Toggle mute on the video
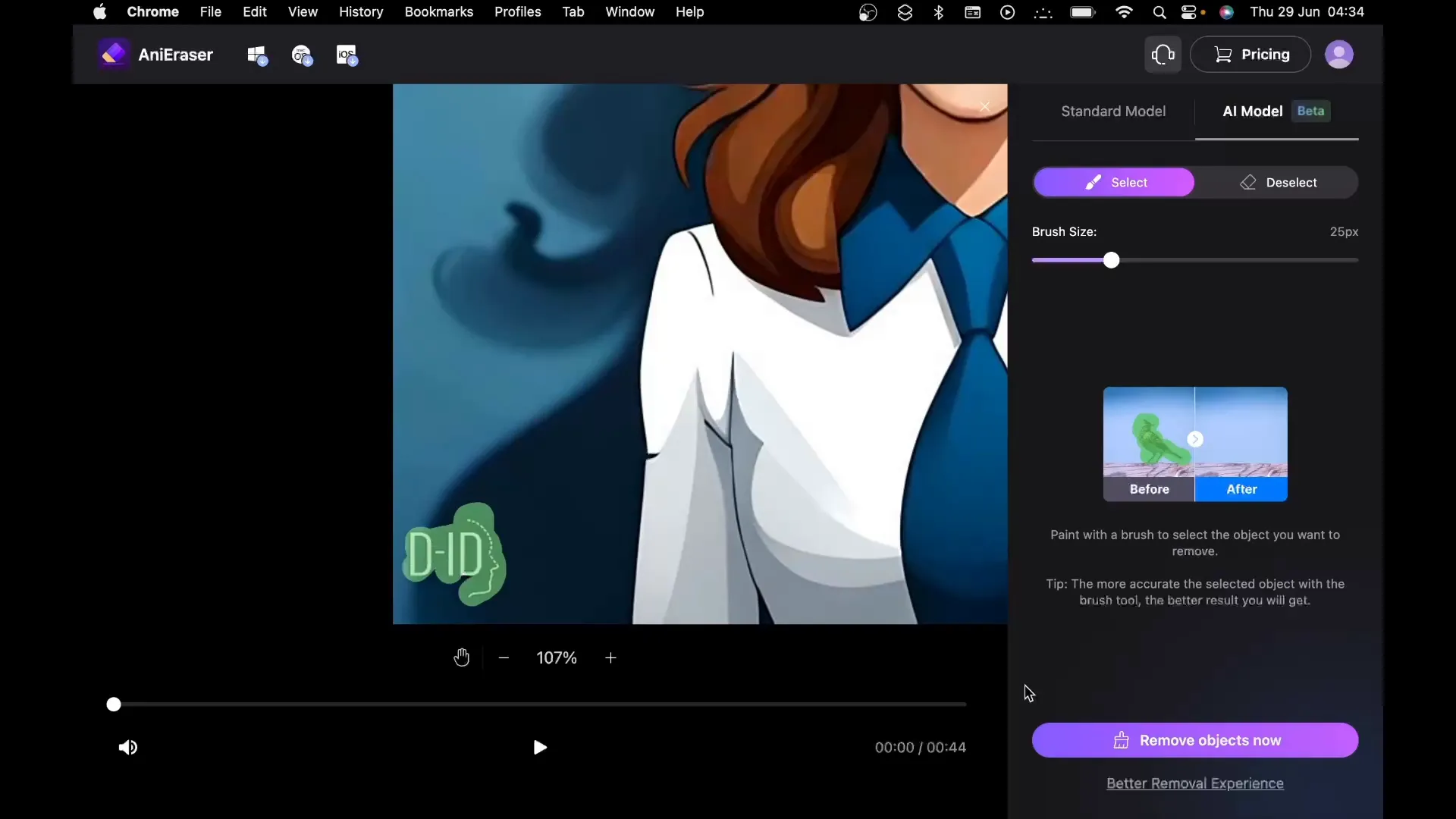 coord(128,747)
